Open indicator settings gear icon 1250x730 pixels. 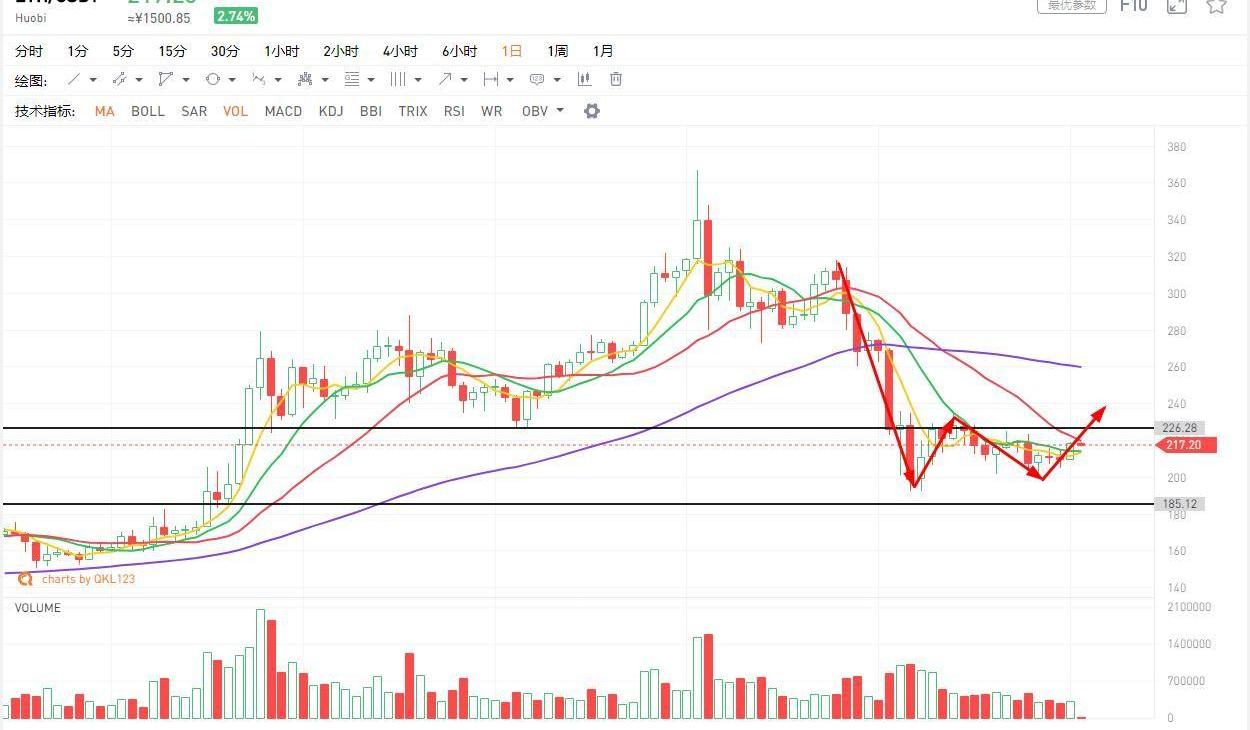tap(592, 111)
